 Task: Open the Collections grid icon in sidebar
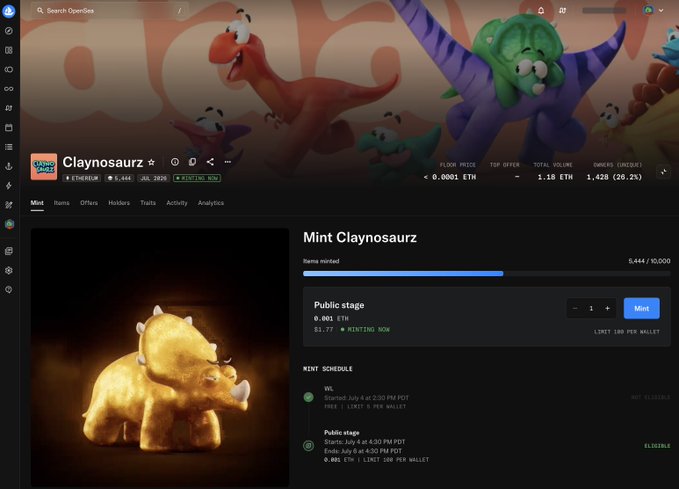coord(9,50)
